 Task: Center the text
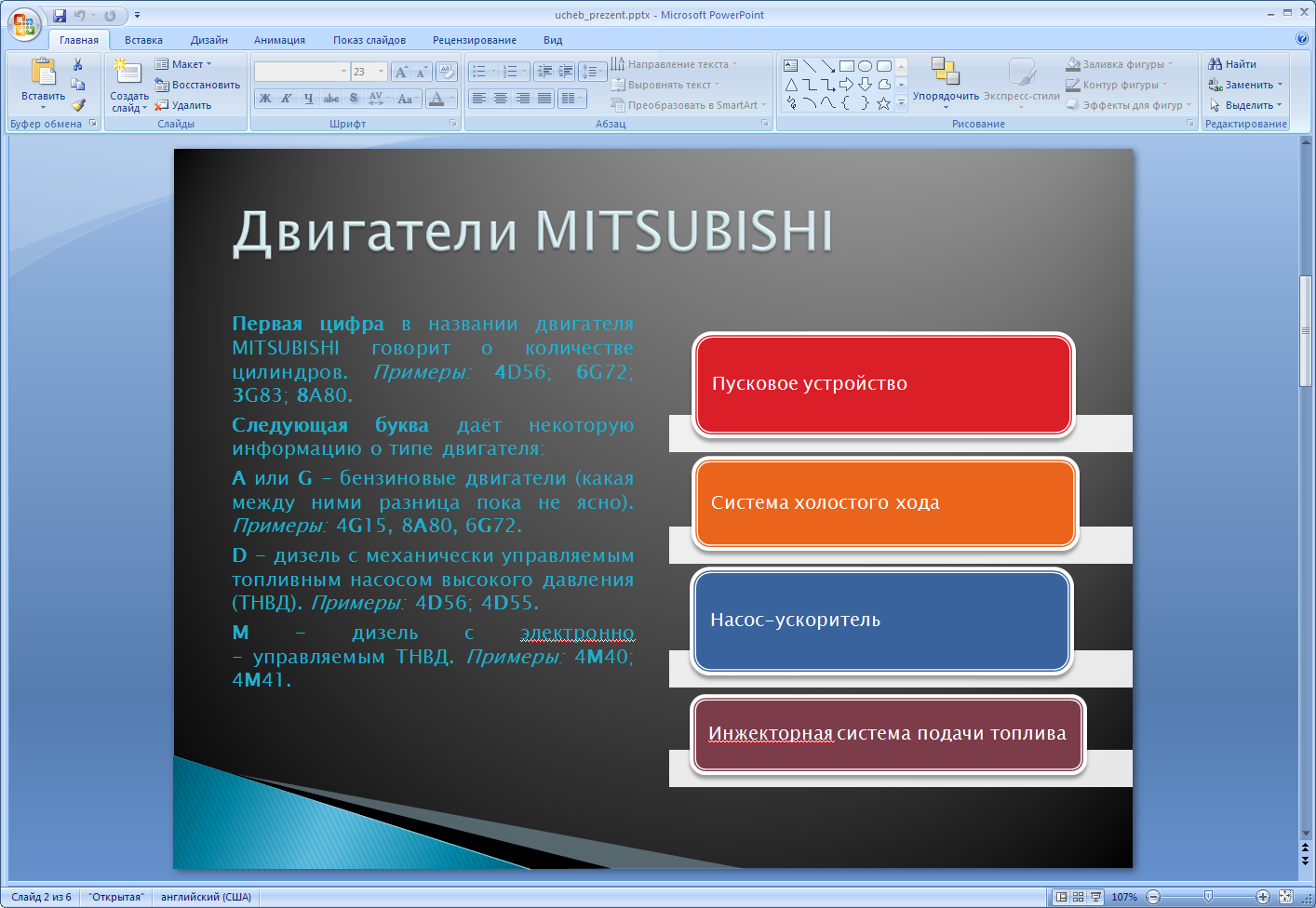click(x=501, y=98)
